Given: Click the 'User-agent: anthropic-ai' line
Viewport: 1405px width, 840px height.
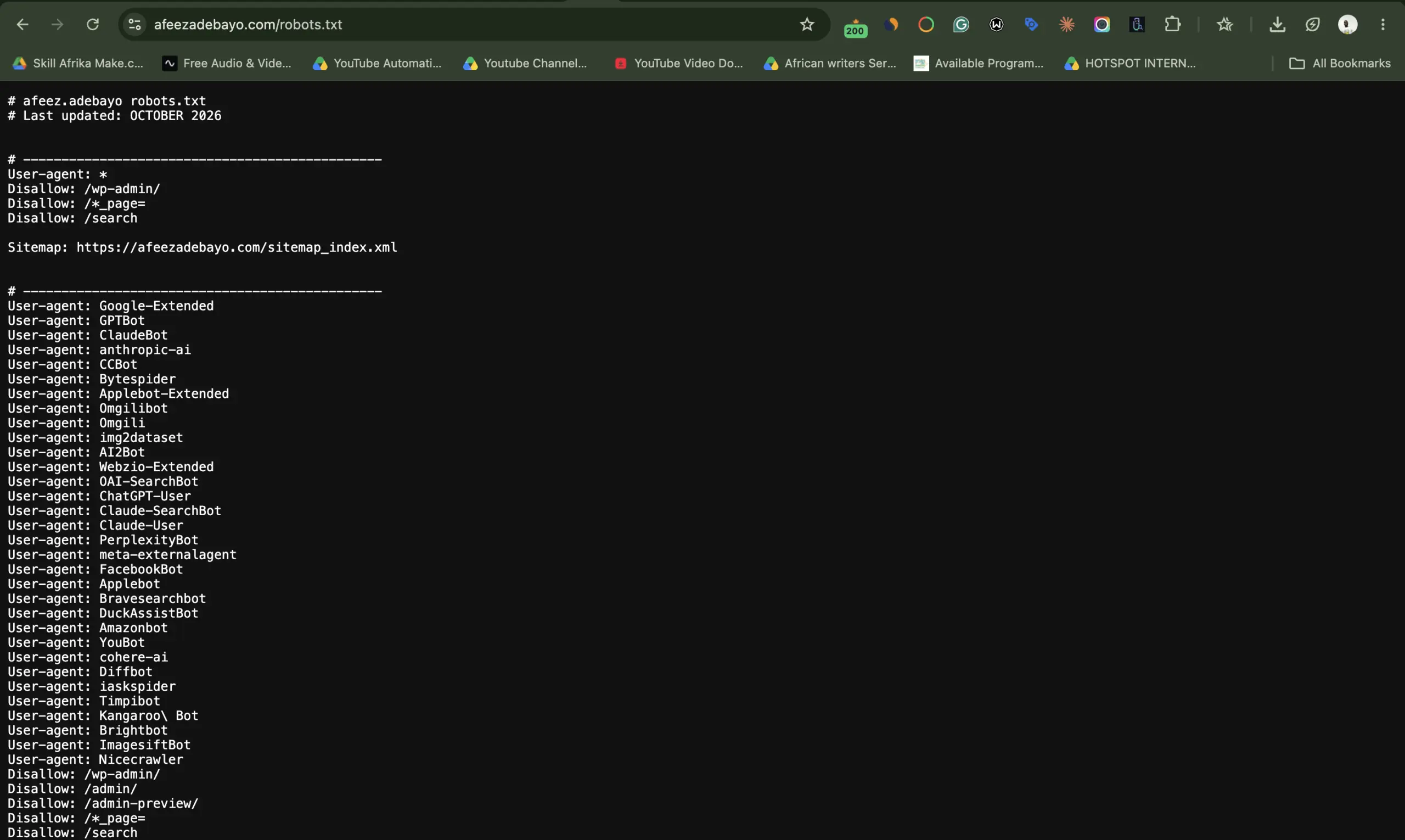Looking at the screenshot, I should [99, 350].
